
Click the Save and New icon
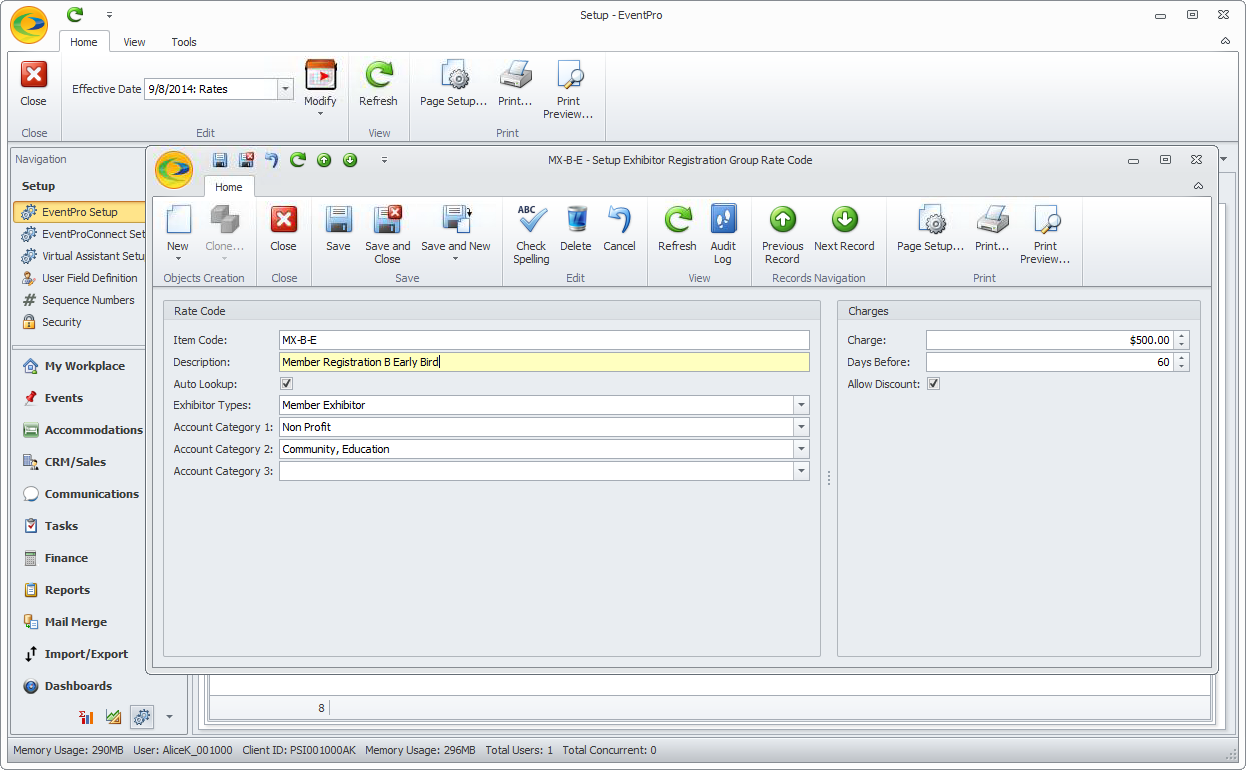(456, 220)
